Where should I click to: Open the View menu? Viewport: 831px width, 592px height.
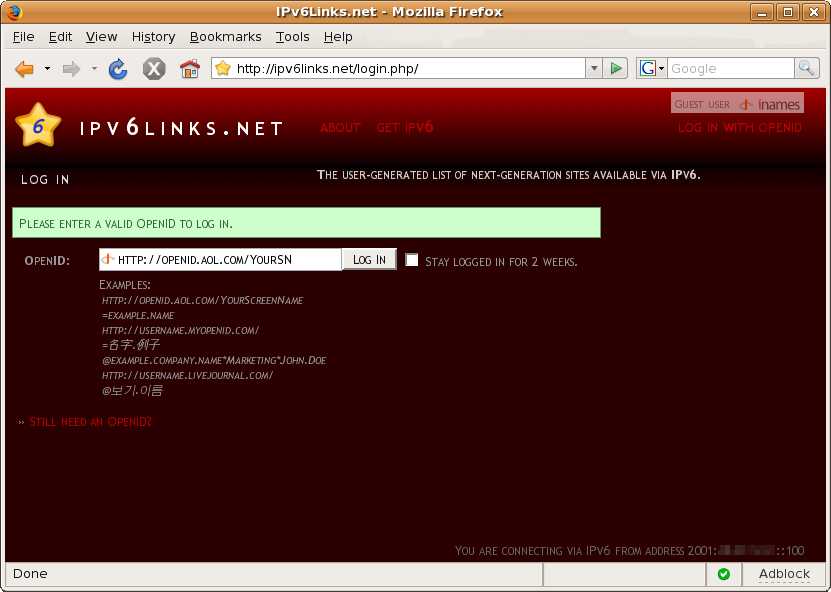pyautogui.click(x=101, y=37)
